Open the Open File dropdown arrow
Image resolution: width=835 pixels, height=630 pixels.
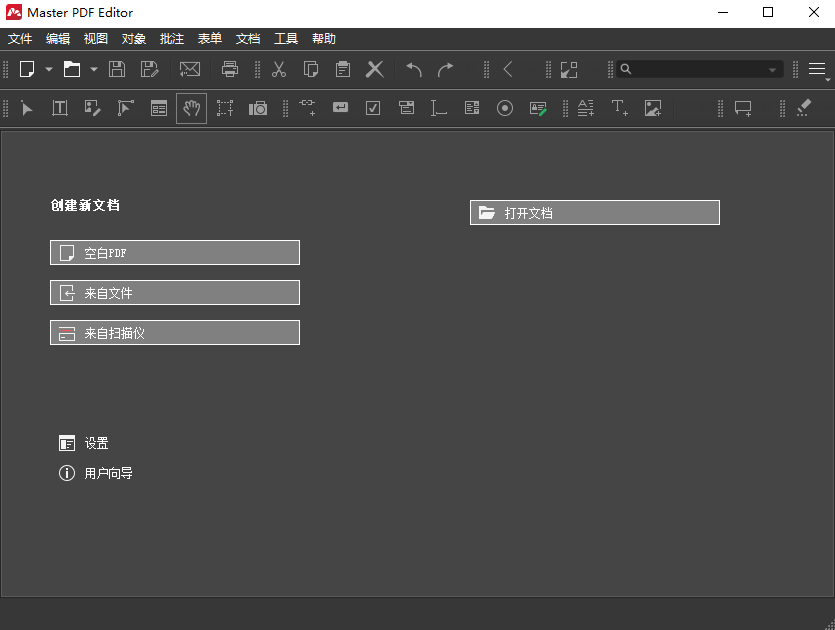tap(93, 69)
